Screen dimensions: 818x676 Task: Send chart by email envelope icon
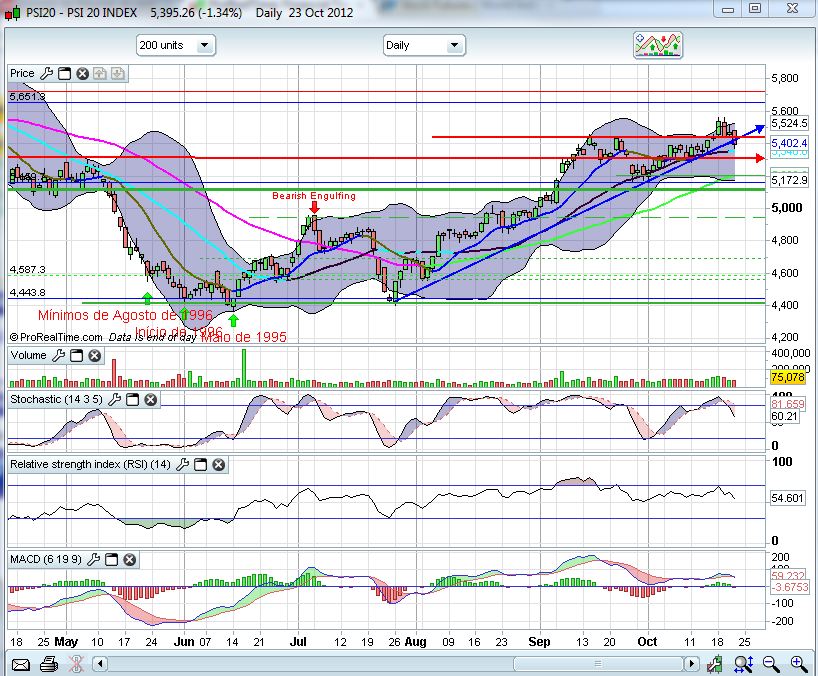21,665
